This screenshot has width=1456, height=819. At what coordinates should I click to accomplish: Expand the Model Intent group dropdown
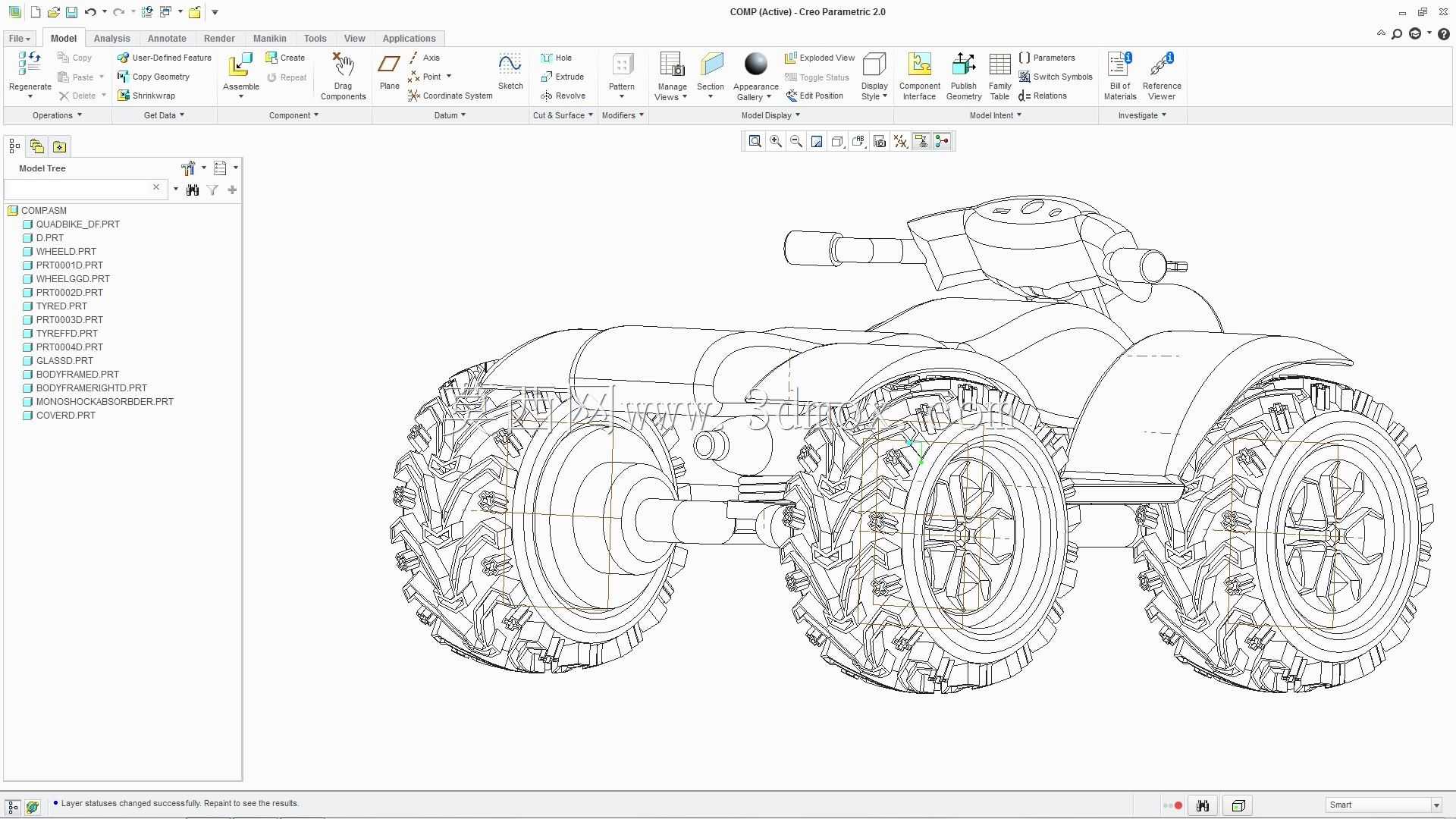[996, 115]
